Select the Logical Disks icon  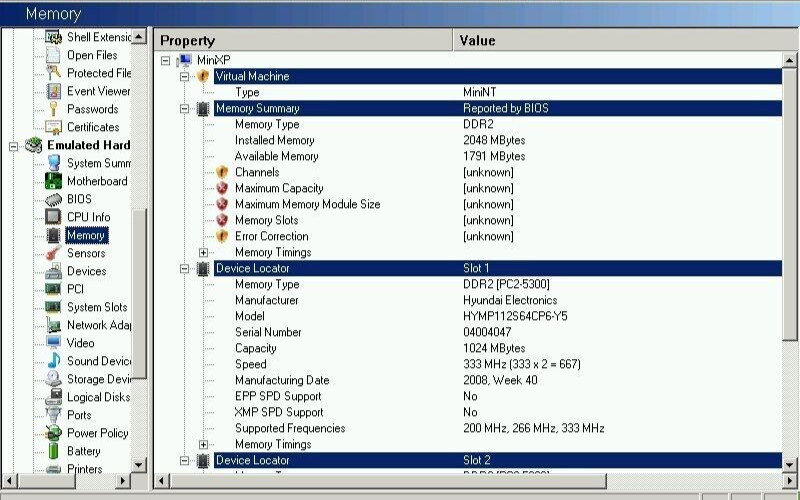click(53, 396)
